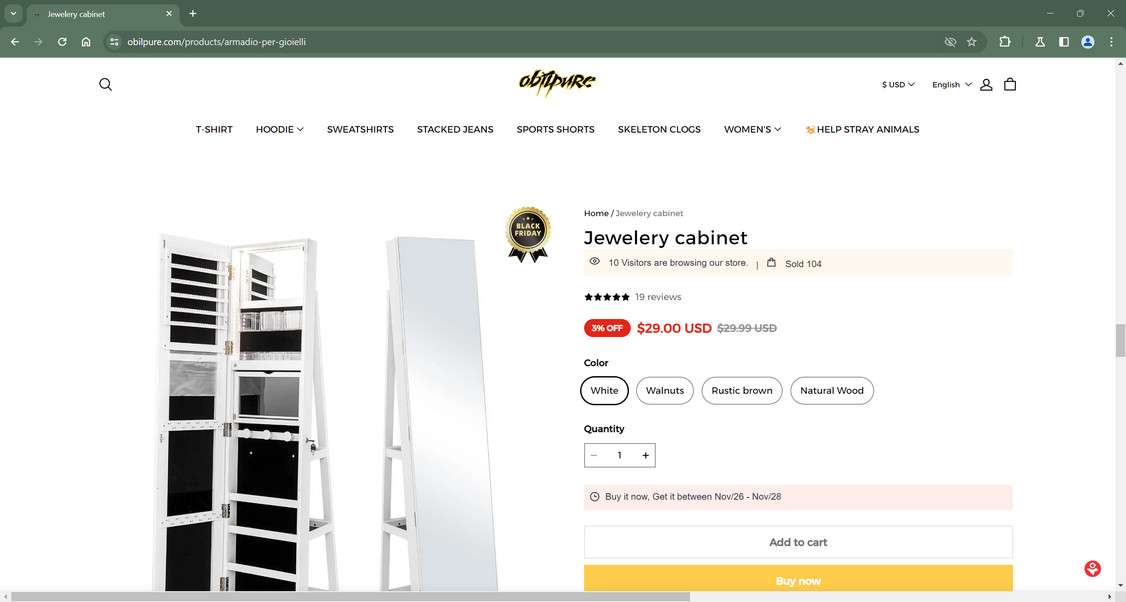Choose the Rustic brown color option
This screenshot has width=1126, height=602.
tap(742, 391)
